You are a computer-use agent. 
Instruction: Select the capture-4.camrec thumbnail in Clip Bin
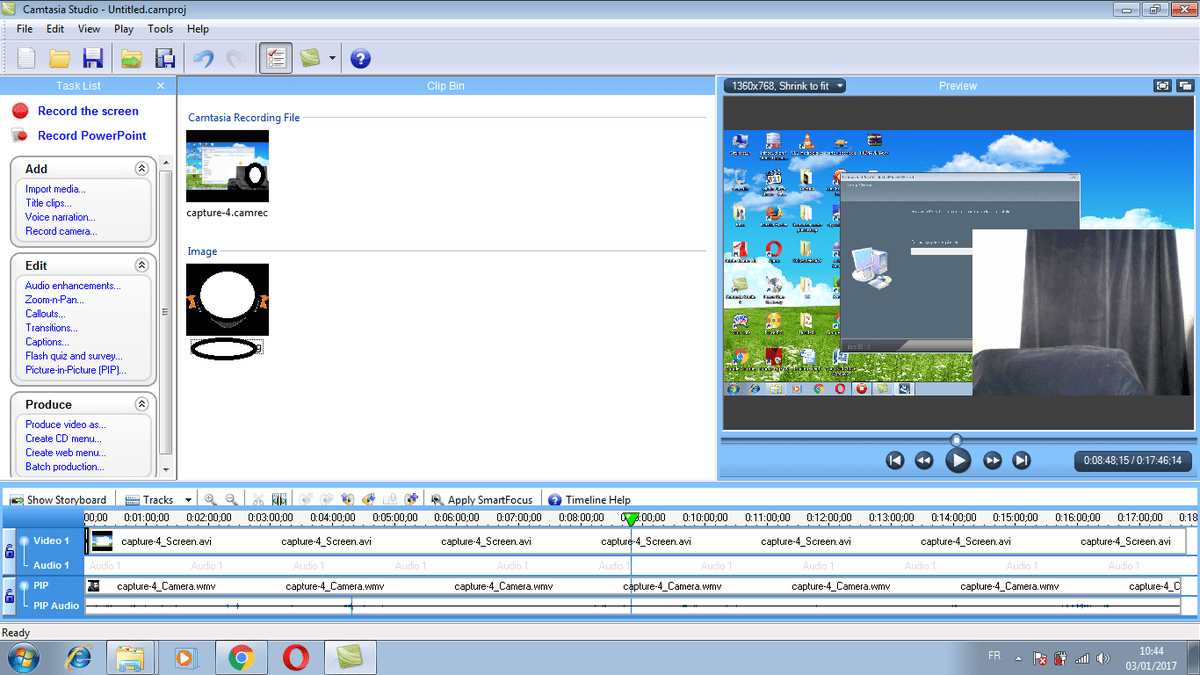coord(227,166)
